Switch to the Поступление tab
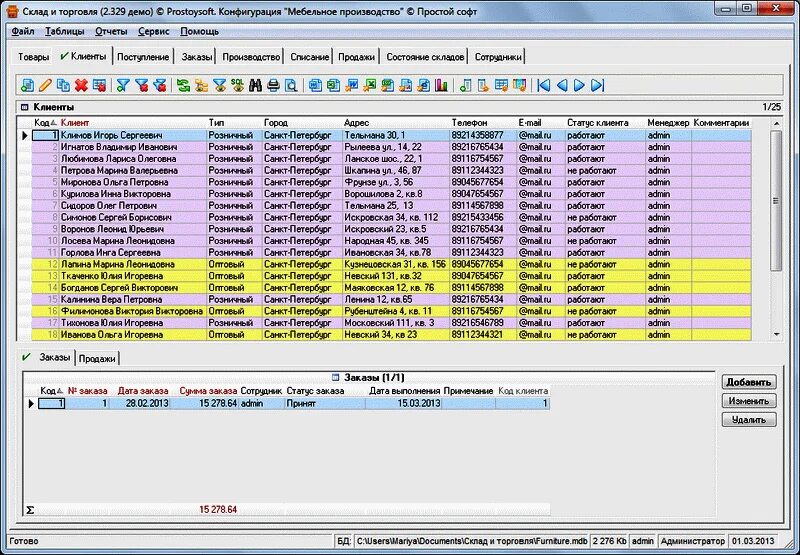Screen dimensions: 800x555 [x=143, y=57]
